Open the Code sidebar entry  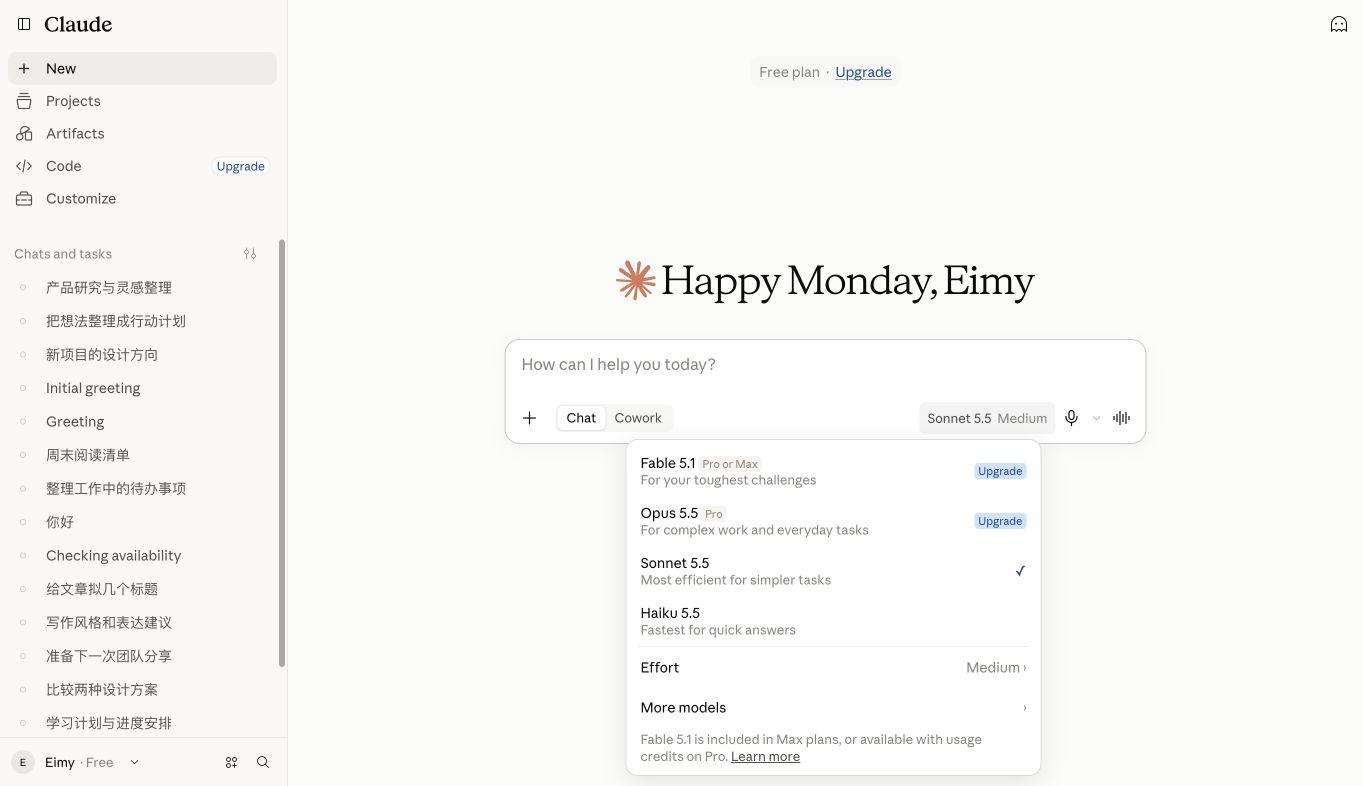click(142, 166)
